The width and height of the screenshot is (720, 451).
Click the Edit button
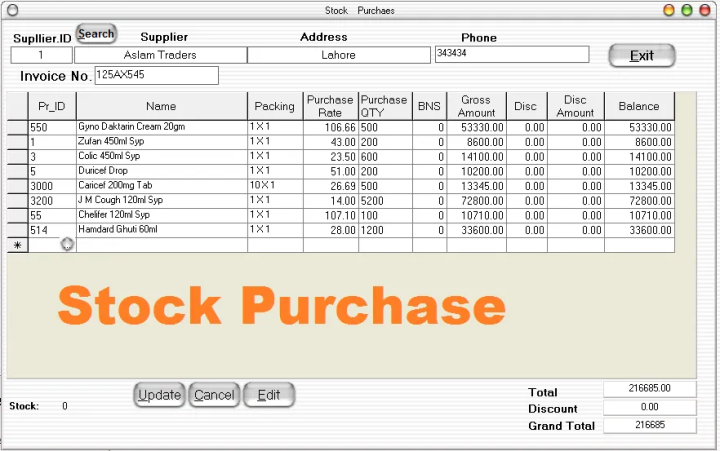click(x=269, y=395)
